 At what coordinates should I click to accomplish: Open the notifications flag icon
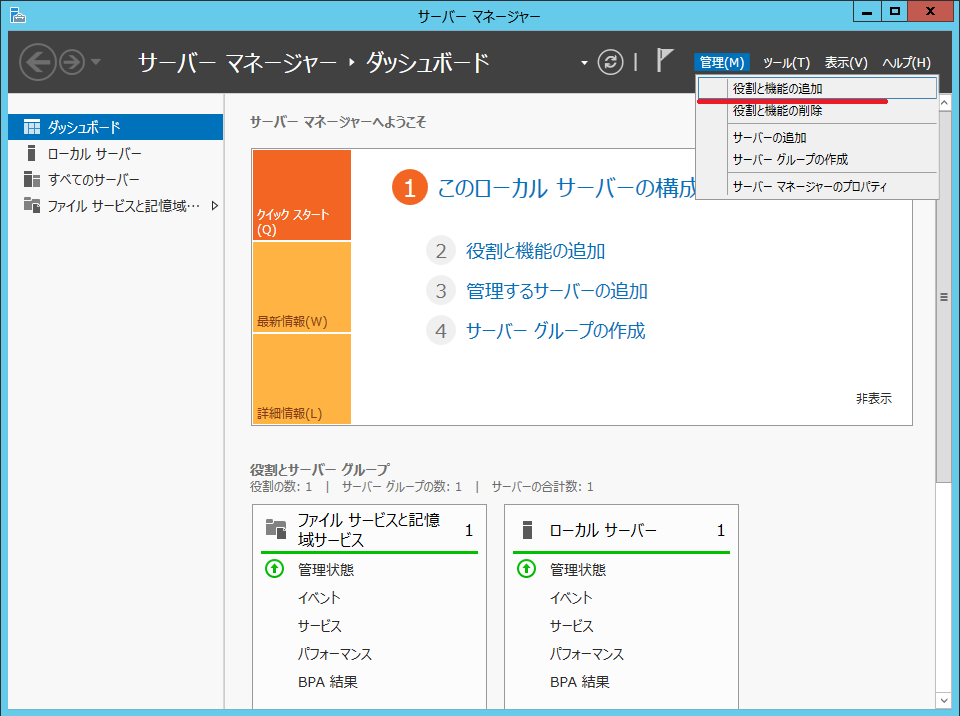[x=664, y=60]
